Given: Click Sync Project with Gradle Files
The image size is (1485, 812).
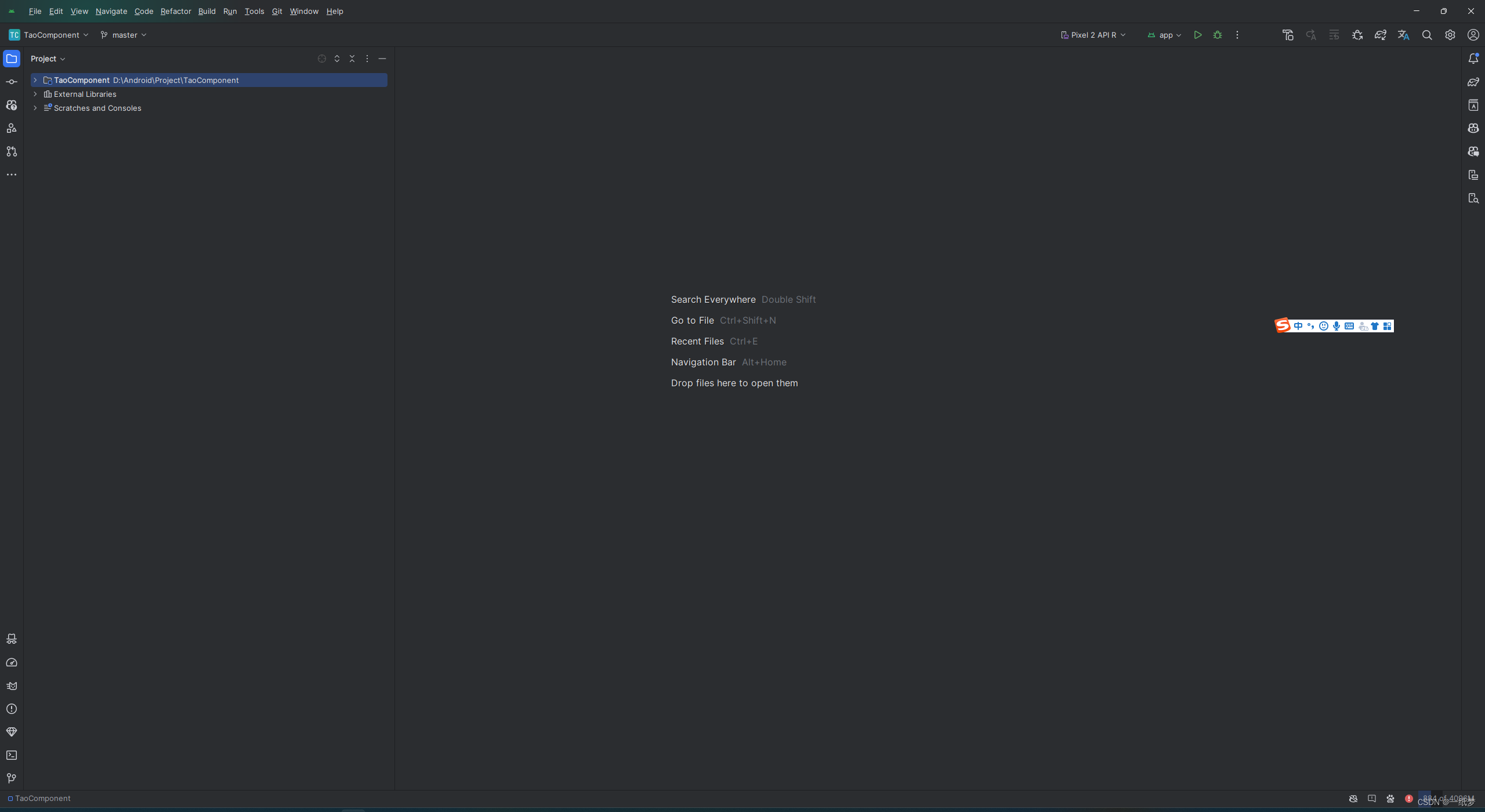Looking at the screenshot, I should [x=1381, y=35].
